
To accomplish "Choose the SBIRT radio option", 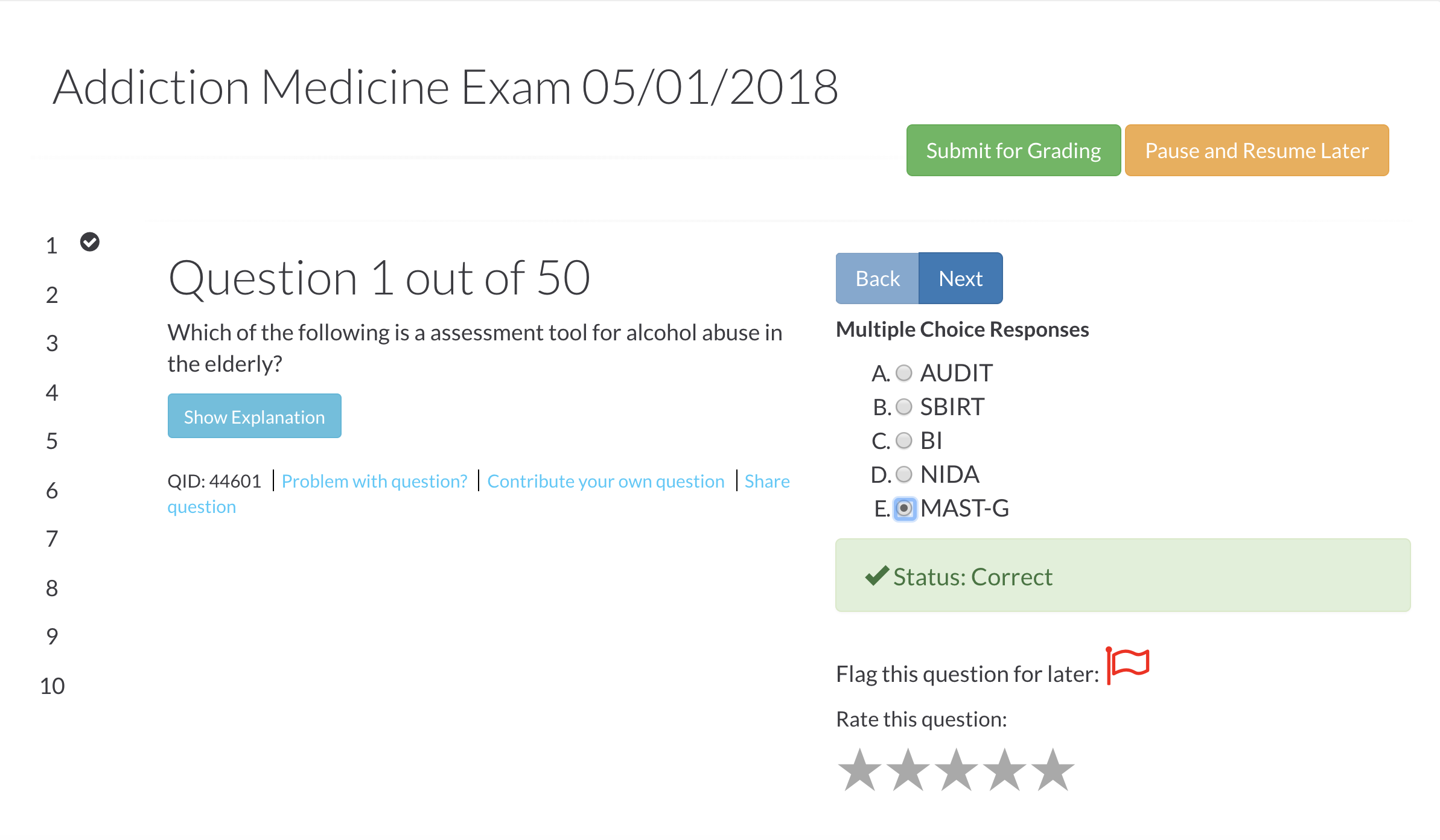I will click(x=903, y=407).
